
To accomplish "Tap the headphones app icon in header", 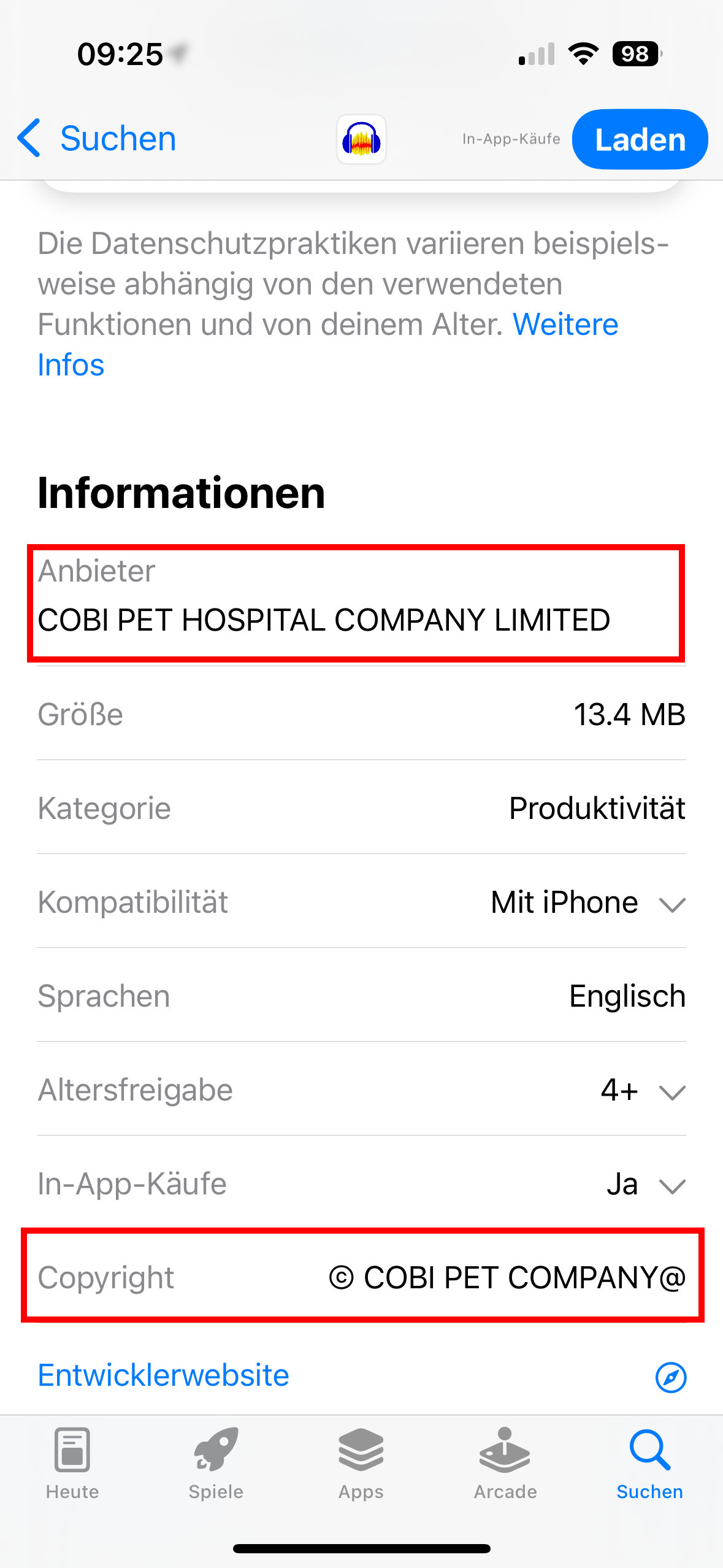I will (361, 139).
